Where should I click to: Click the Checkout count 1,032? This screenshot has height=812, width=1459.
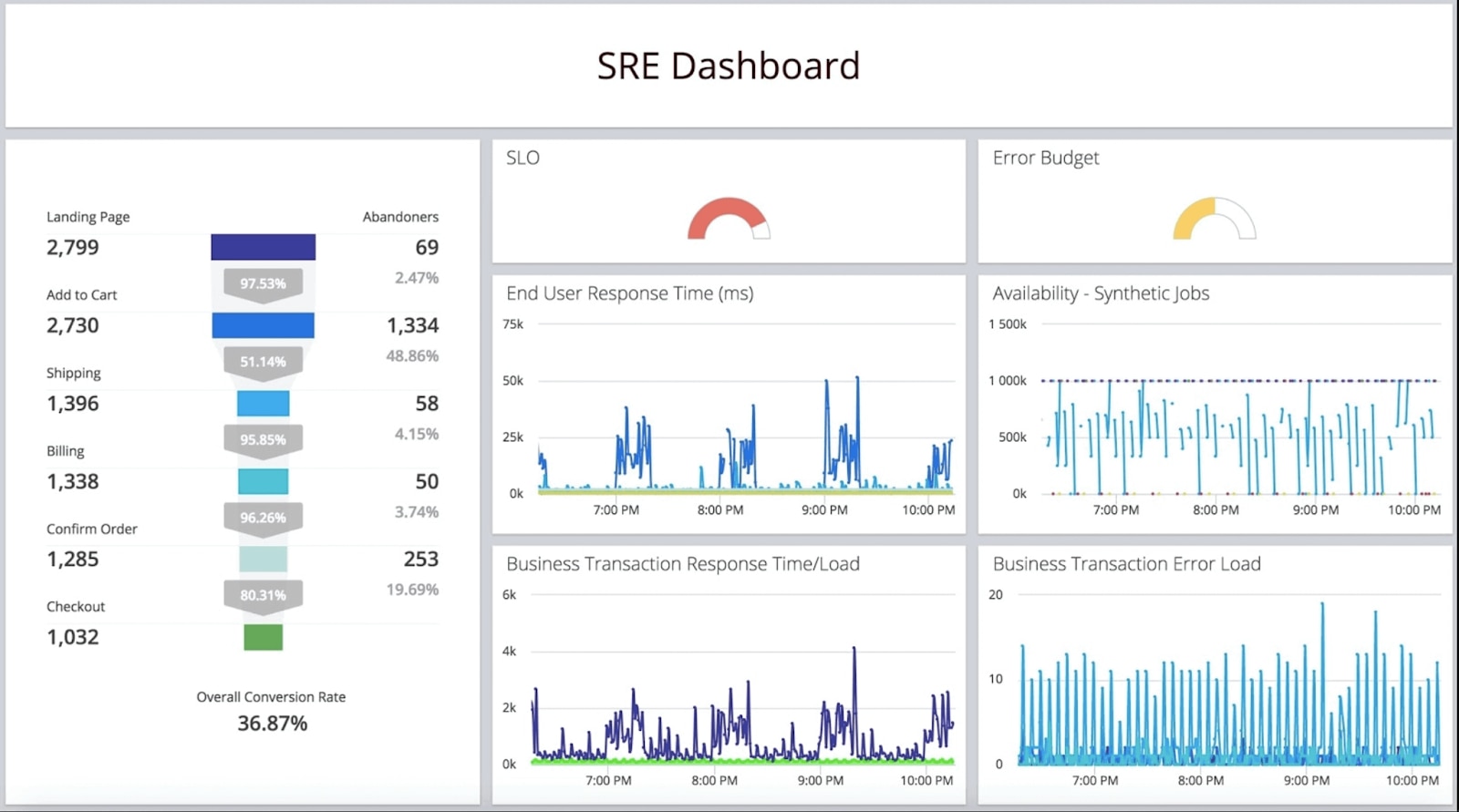pos(73,637)
